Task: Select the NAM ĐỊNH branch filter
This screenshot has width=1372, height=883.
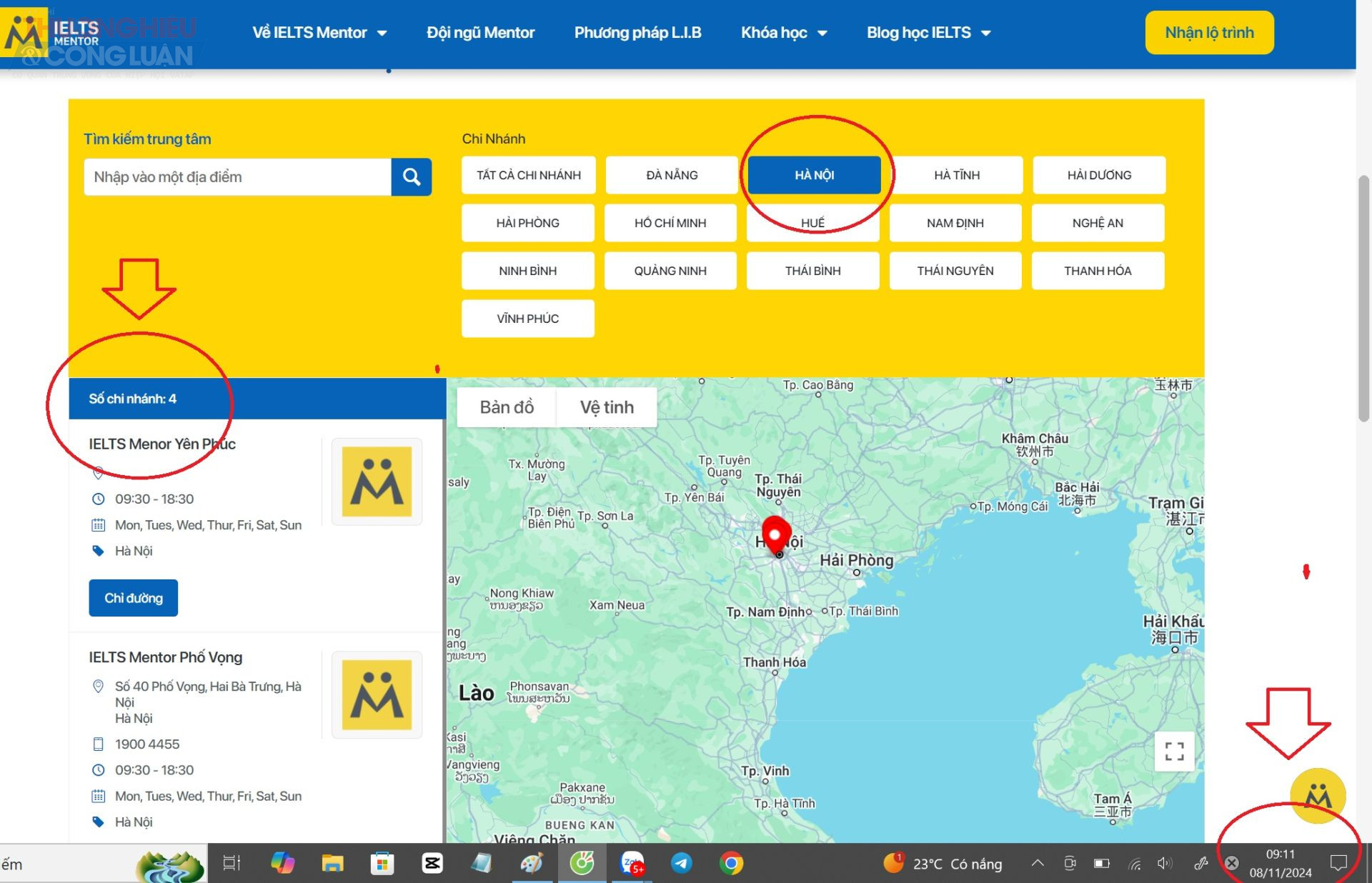Action: [x=955, y=223]
